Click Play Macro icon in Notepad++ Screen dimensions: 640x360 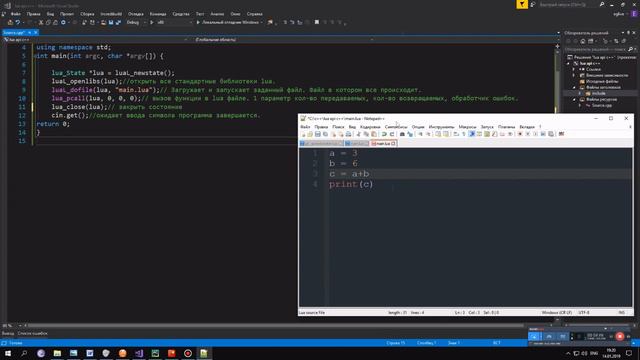click(535, 134)
